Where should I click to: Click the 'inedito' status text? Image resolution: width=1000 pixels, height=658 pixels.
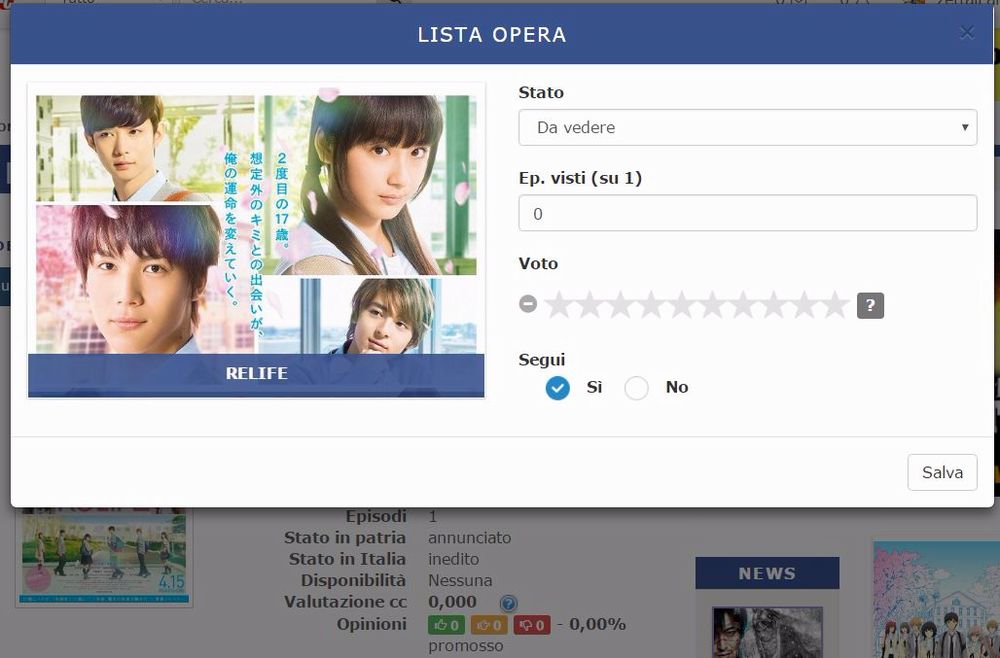pyautogui.click(x=453, y=559)
